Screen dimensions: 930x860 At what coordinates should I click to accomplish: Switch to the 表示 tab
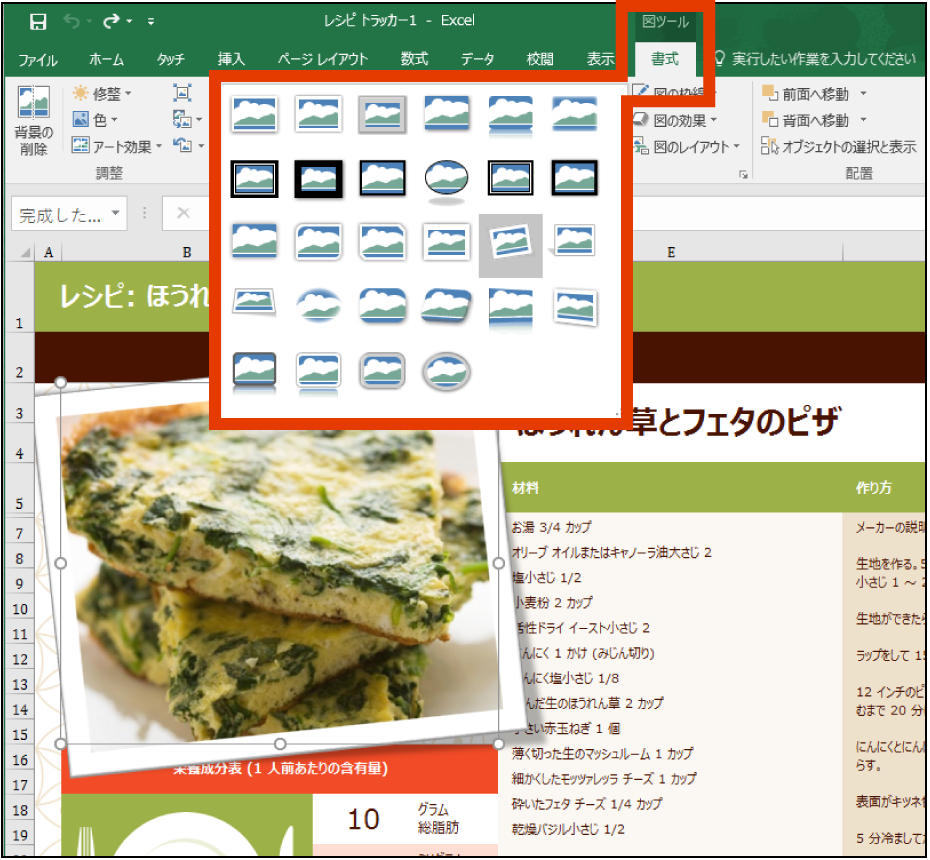(x=600, y=59)
